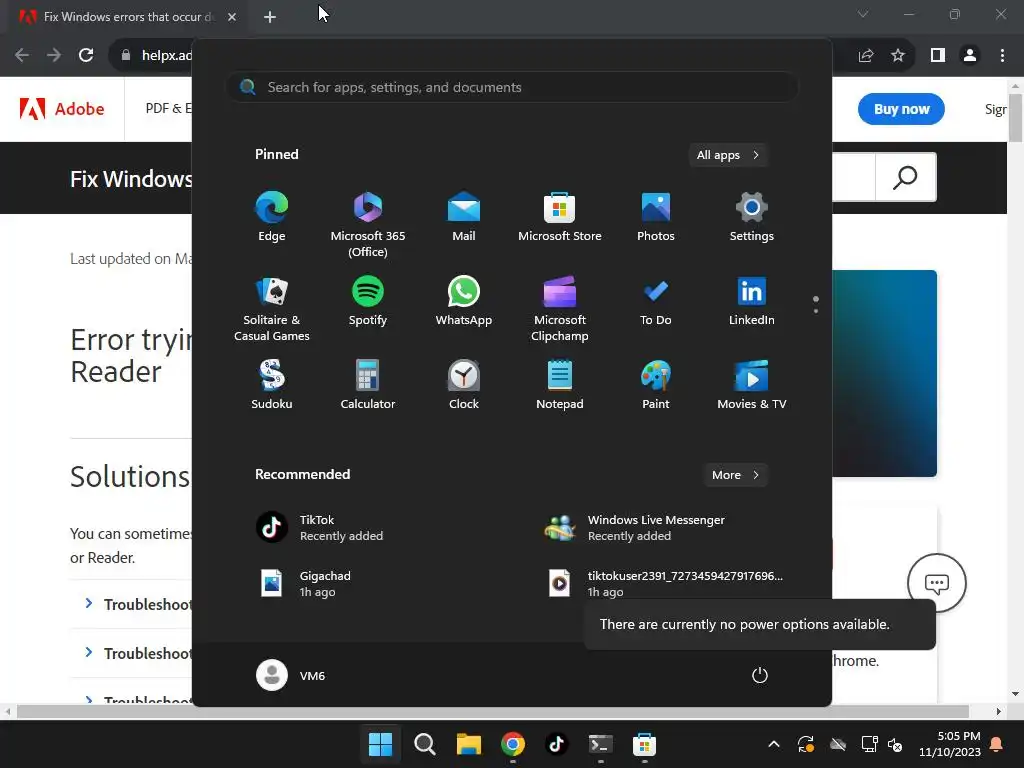Launch Microsoft 365 (Office)
The image size is (1024, 768).
click(x=368, y=225)
